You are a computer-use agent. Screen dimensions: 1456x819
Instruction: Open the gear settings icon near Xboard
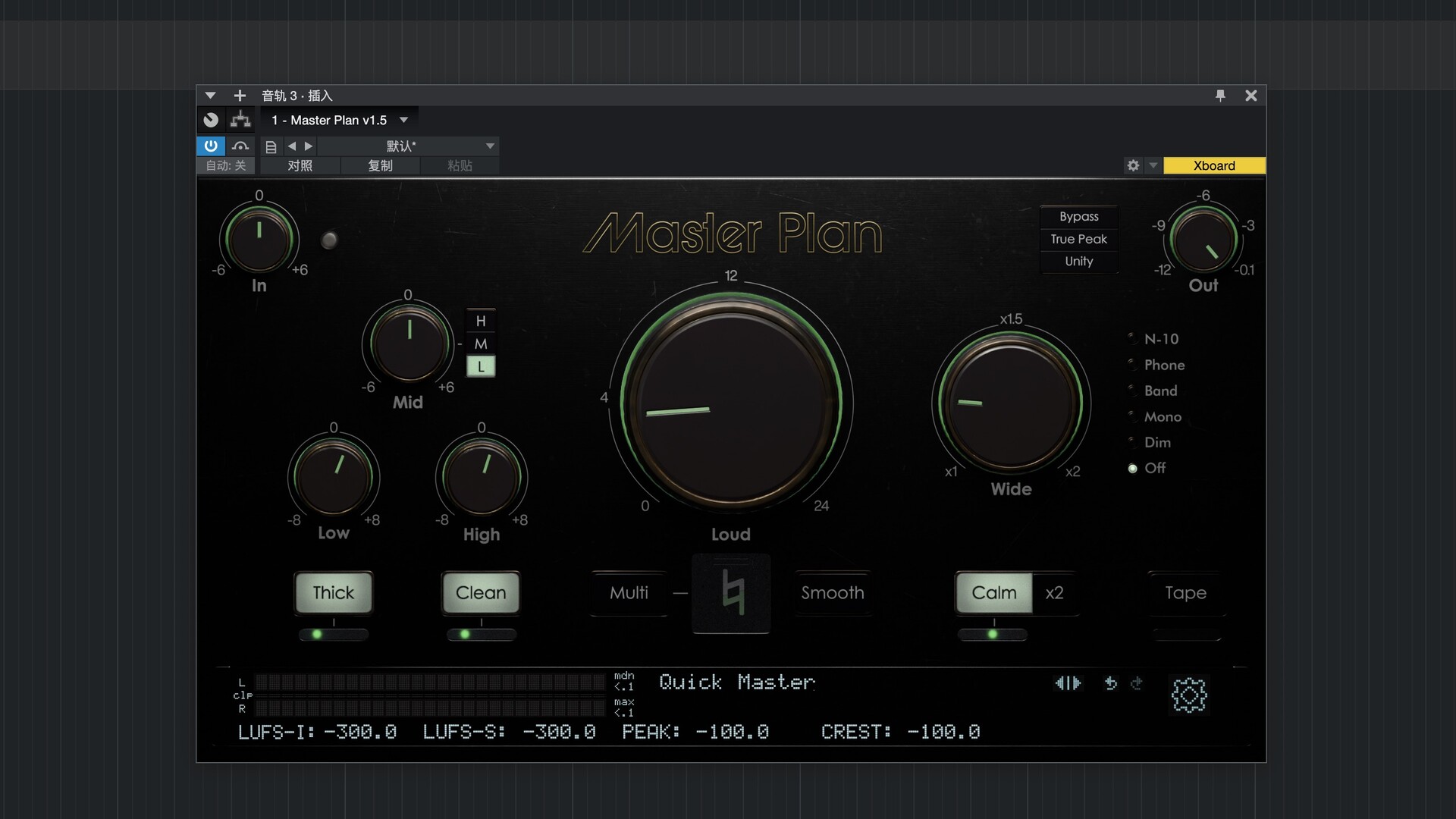(1133, 165)
